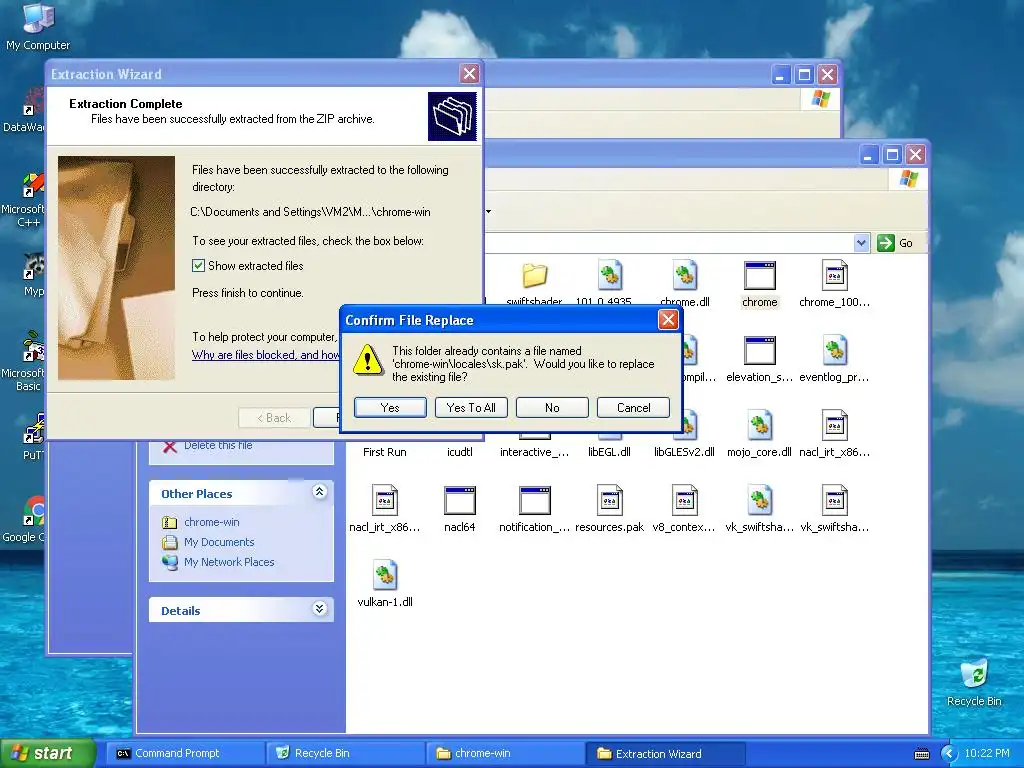Open Microsoft C++ desktop shortcut
This screenshot has width=1024, height=768.
pyautogui.click(x=24, y=200)
